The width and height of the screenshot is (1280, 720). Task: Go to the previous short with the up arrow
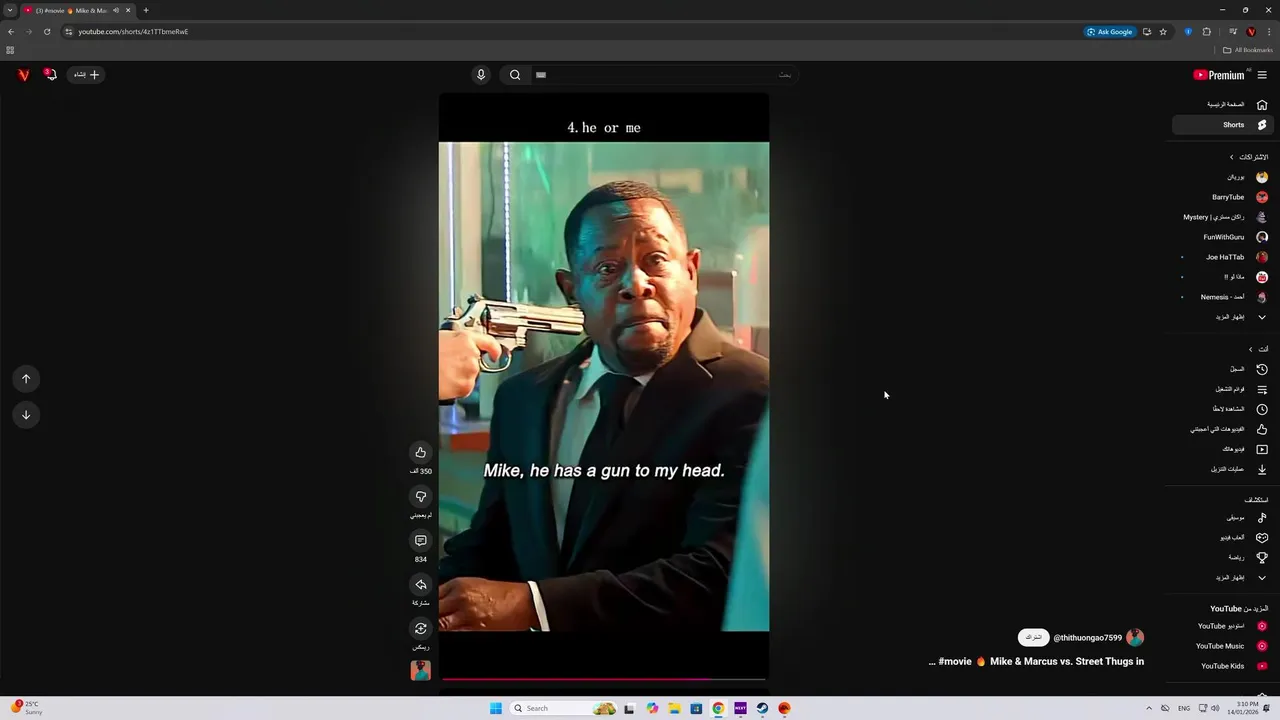[26, 378]
